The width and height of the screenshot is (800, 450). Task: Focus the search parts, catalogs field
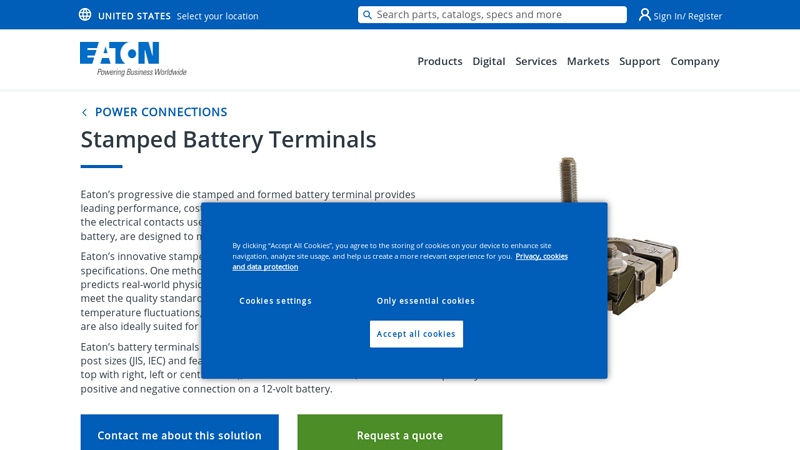[x=492, y=15]
